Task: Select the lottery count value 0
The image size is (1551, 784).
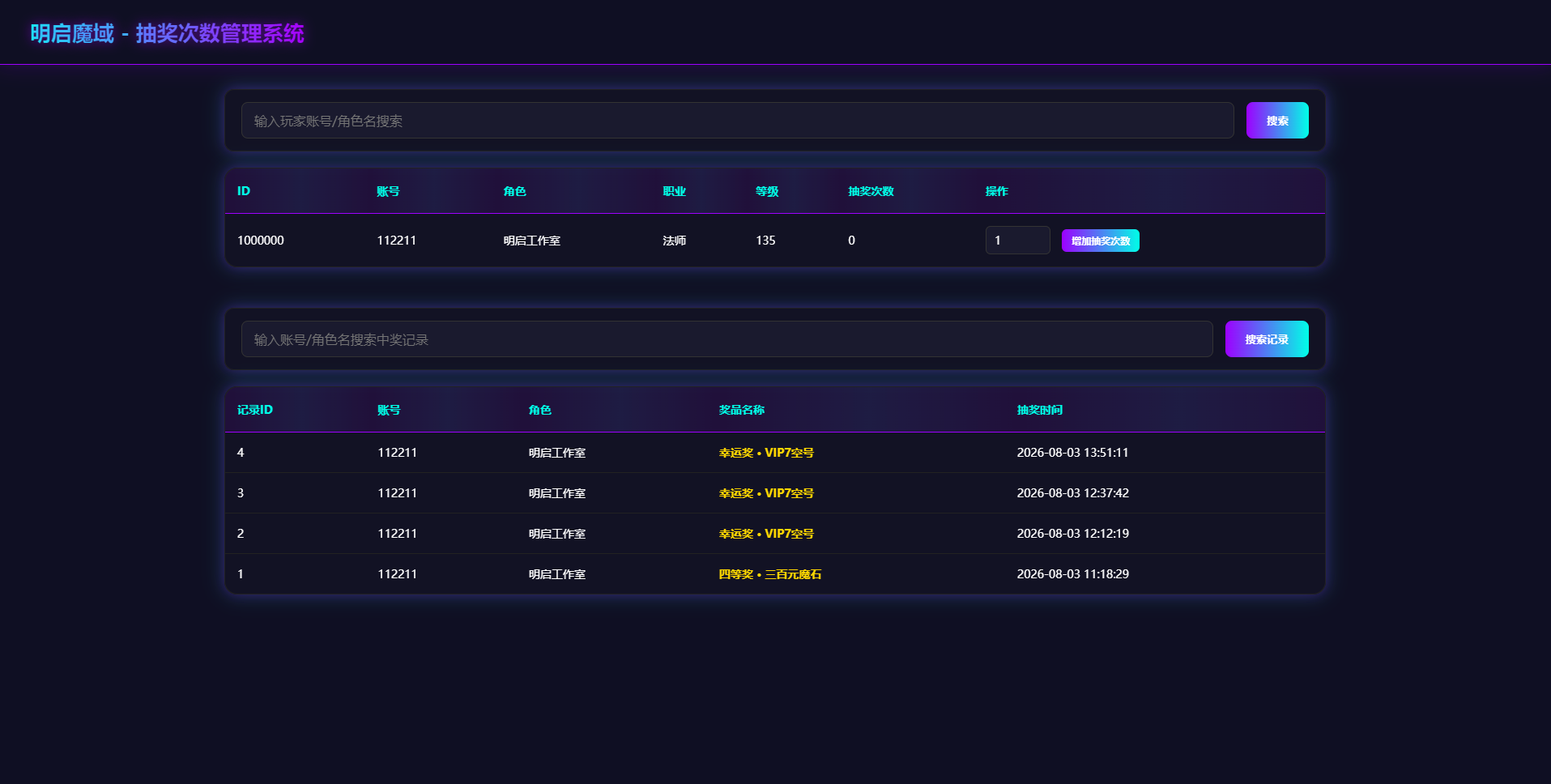Action: [851, 241]
